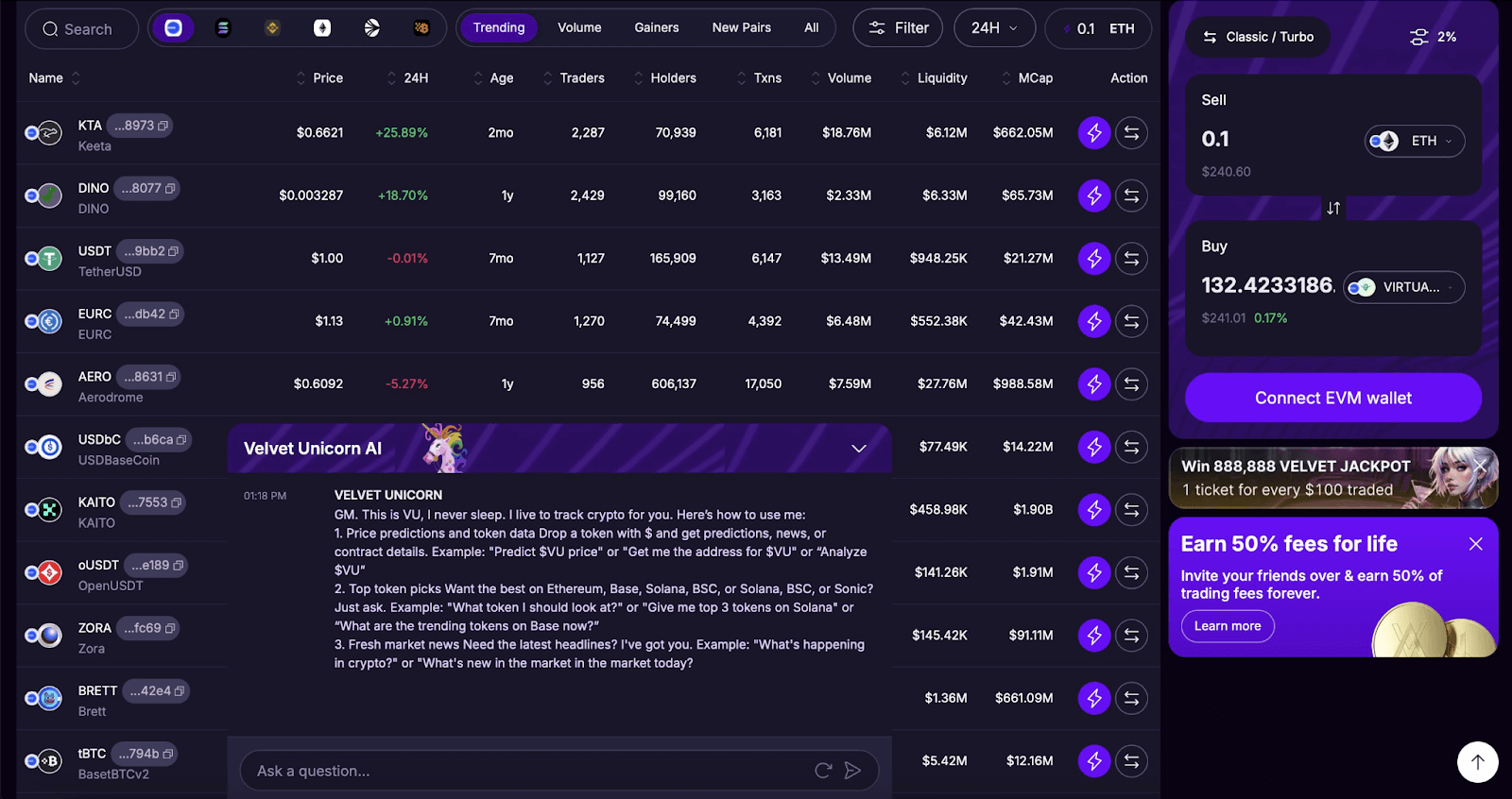
Task: Copy the USDT contract address ...9bb2
Action: 174,252
